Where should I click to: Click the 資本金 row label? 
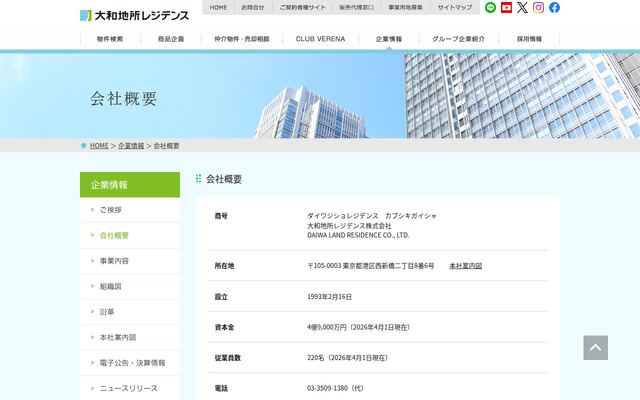[224, 327]
